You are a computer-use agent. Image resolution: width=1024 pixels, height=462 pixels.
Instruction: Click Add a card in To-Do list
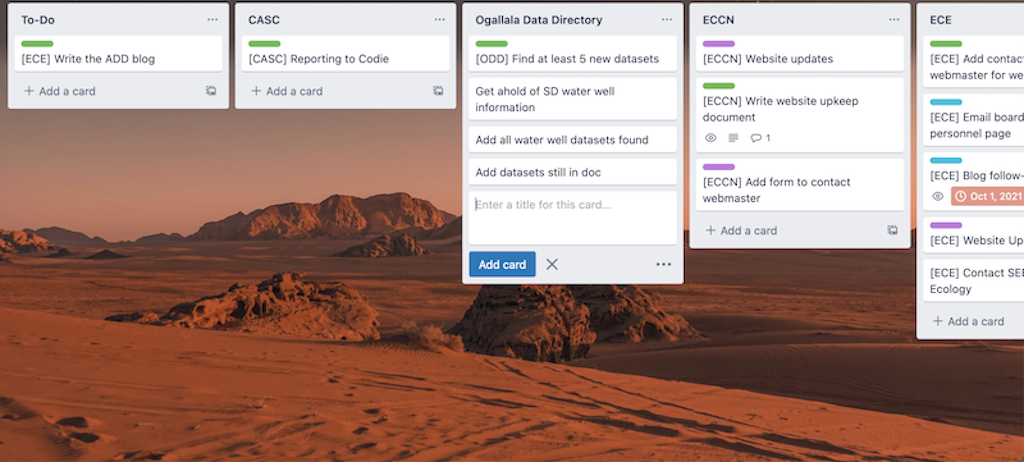click(x=60, y=91)
